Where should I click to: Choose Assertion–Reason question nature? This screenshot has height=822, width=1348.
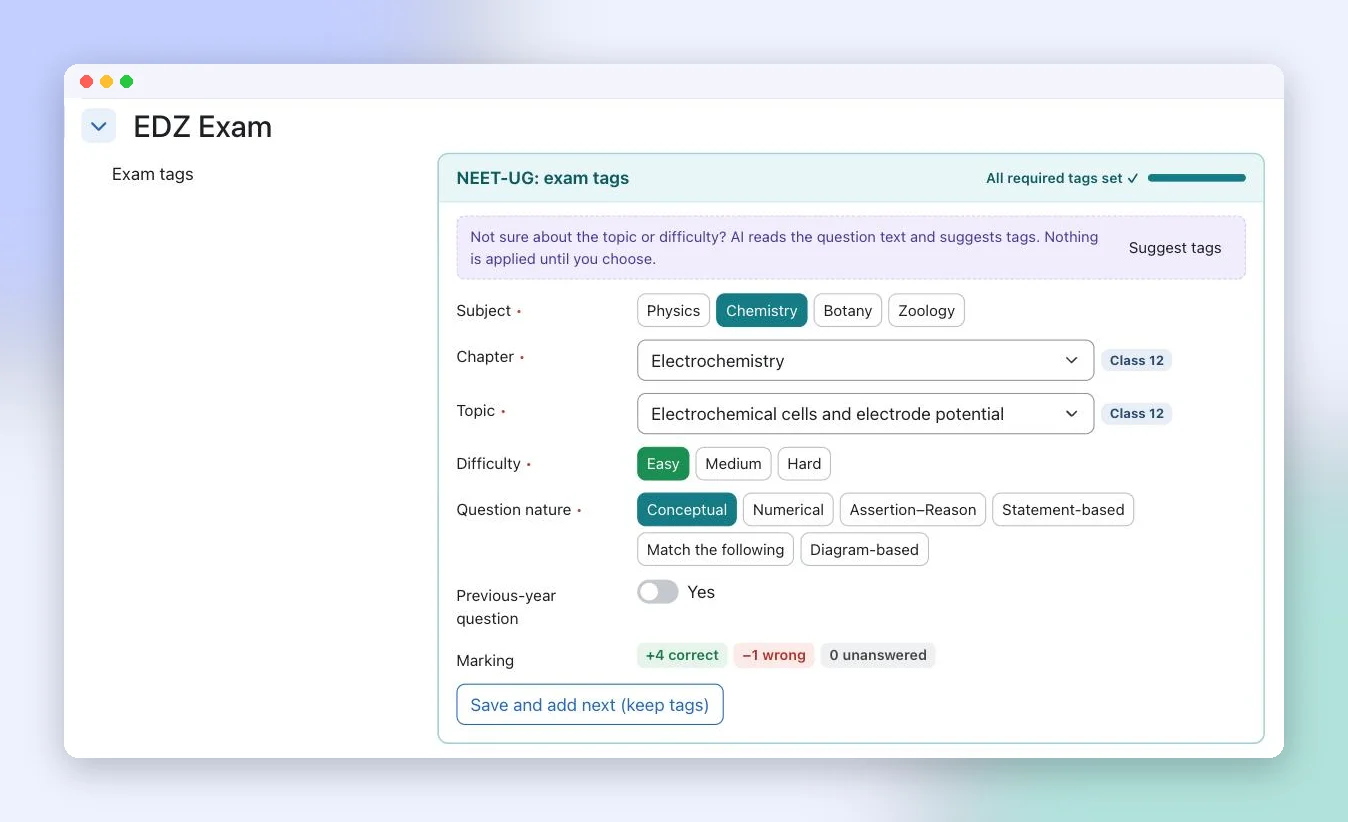(913, 509)
